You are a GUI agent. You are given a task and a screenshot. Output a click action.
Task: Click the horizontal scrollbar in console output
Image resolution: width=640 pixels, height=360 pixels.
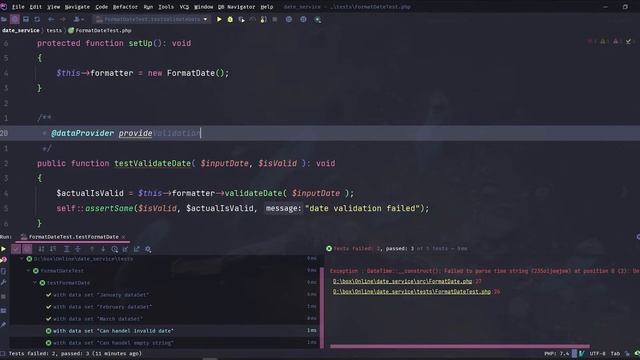(460, 346)
